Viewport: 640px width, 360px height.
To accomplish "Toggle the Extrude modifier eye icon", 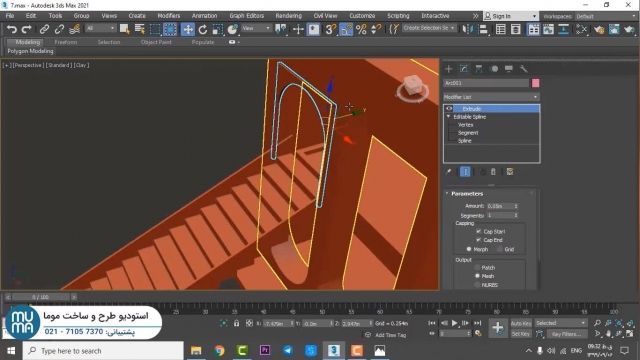I will pos(449,109).
